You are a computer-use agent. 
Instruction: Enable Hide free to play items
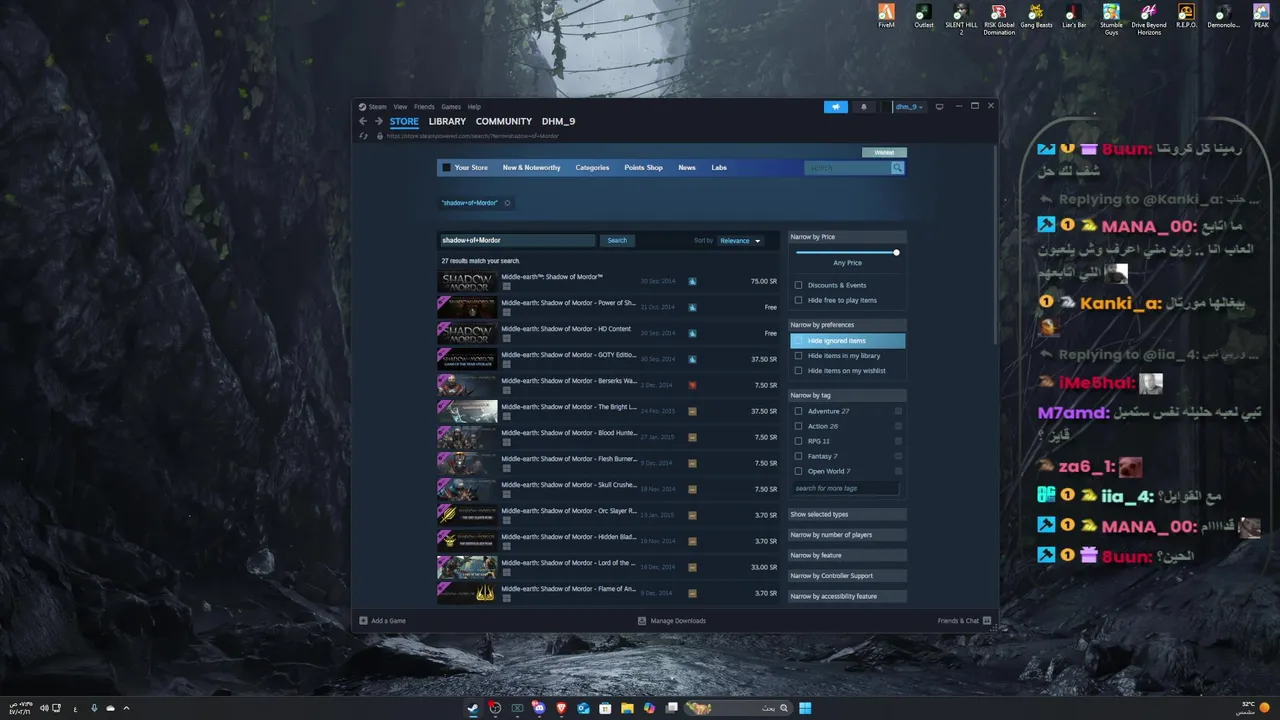pyautogui.click(x=798, y=300)
